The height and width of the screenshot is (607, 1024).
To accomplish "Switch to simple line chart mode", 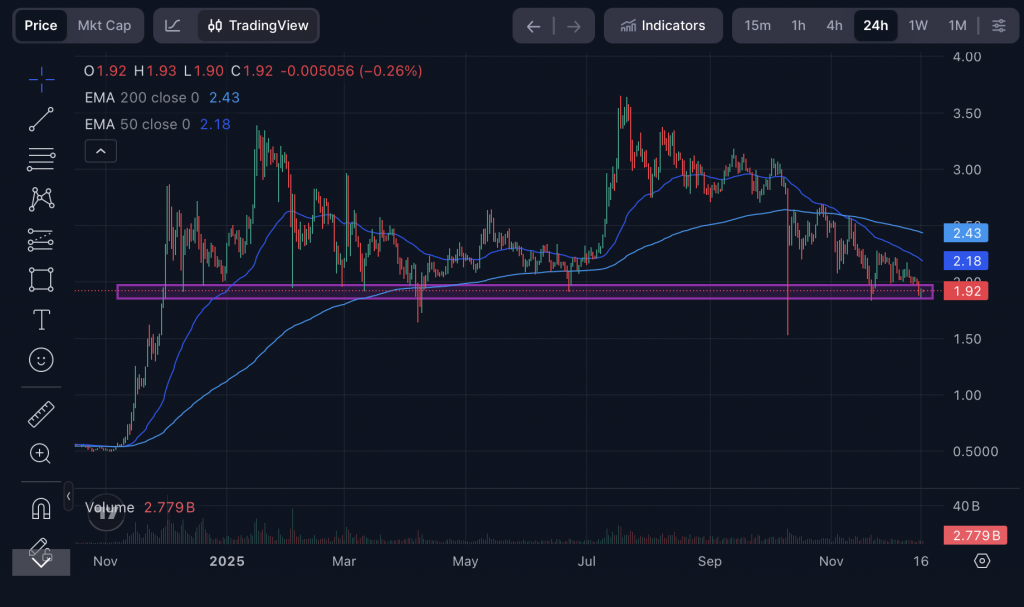I will pyautogui.click(x=173, y=26).
